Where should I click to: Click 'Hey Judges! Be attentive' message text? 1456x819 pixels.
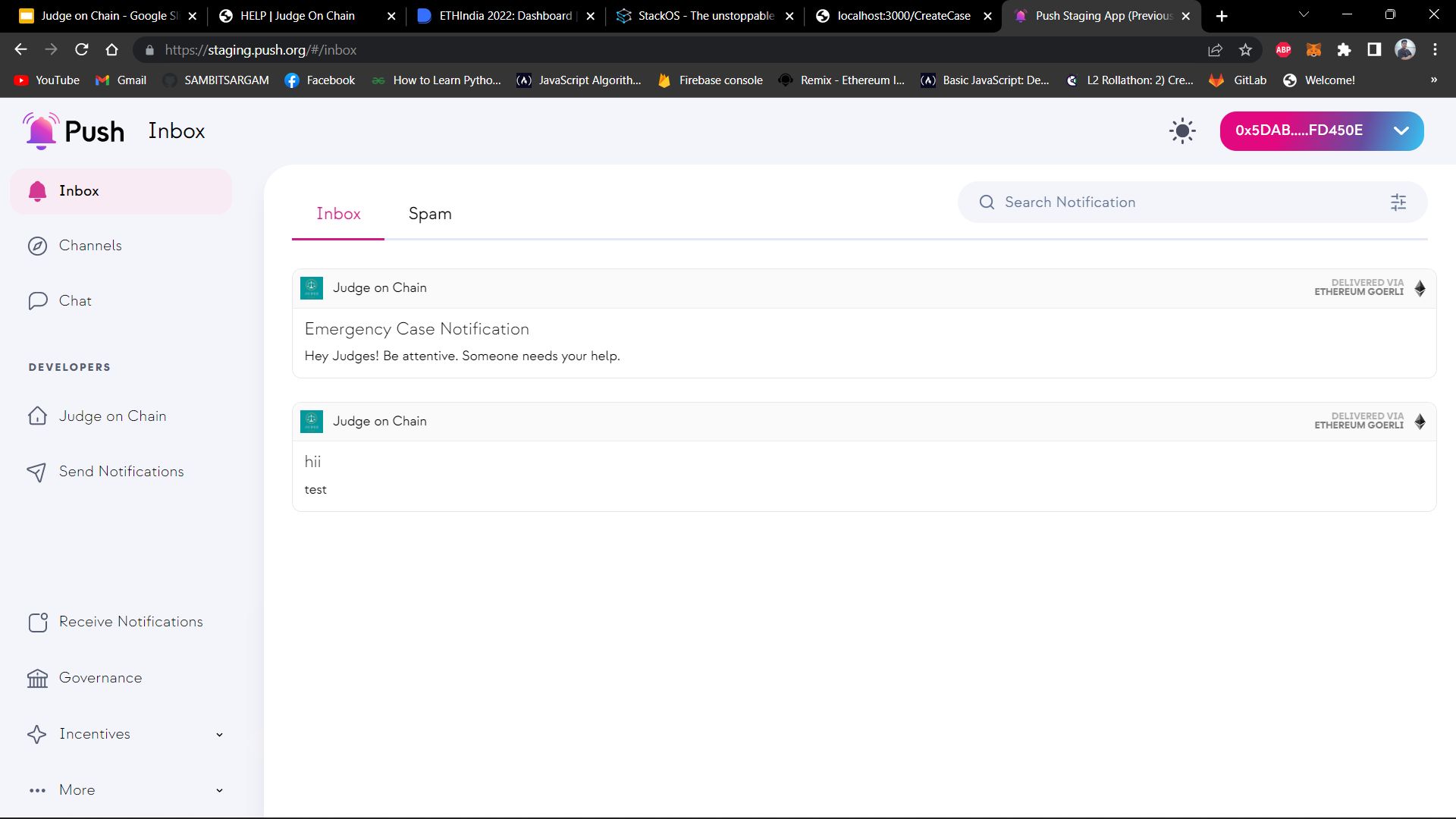462,356
